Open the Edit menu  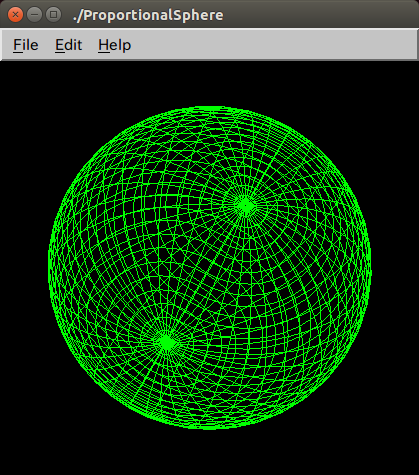coord(68,45)
